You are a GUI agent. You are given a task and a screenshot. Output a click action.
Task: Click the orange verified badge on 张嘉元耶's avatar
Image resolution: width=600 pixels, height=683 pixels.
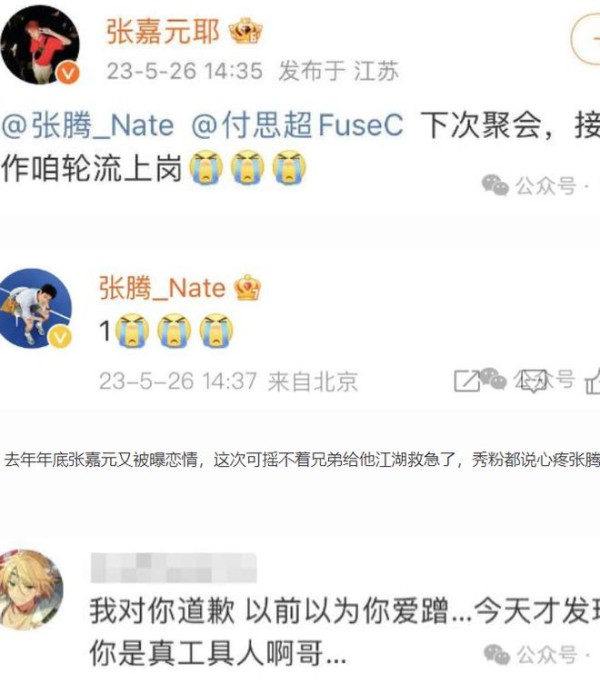tap(68, 72)
